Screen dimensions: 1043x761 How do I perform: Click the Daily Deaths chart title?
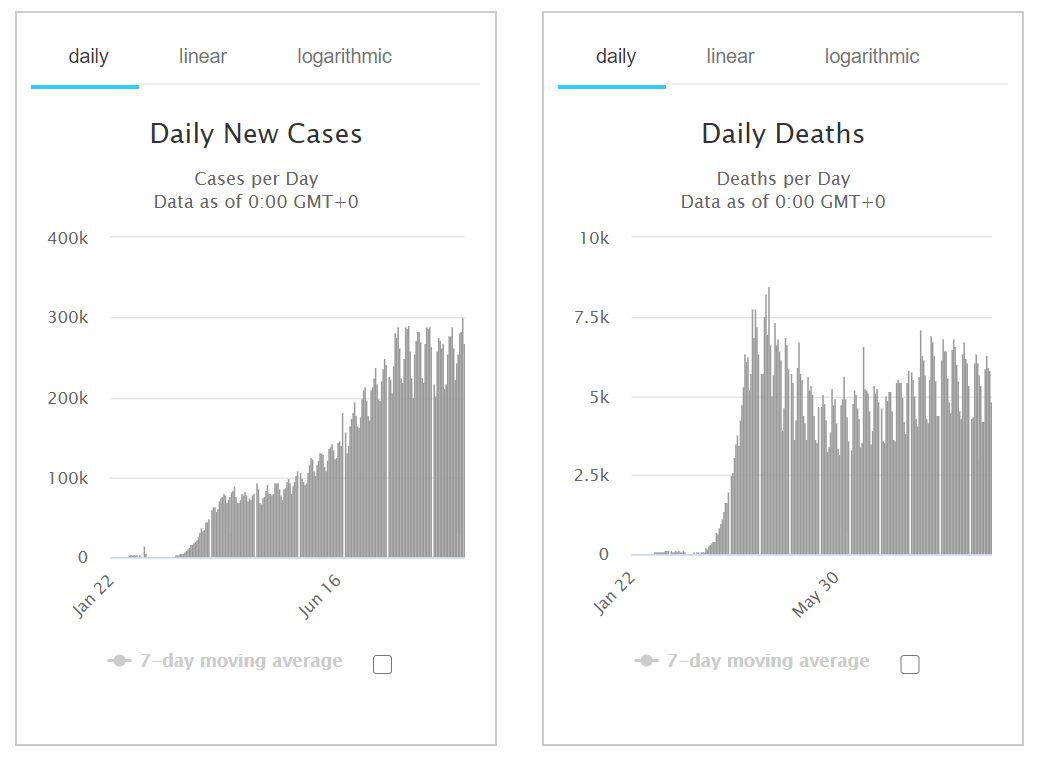point(783,134)
